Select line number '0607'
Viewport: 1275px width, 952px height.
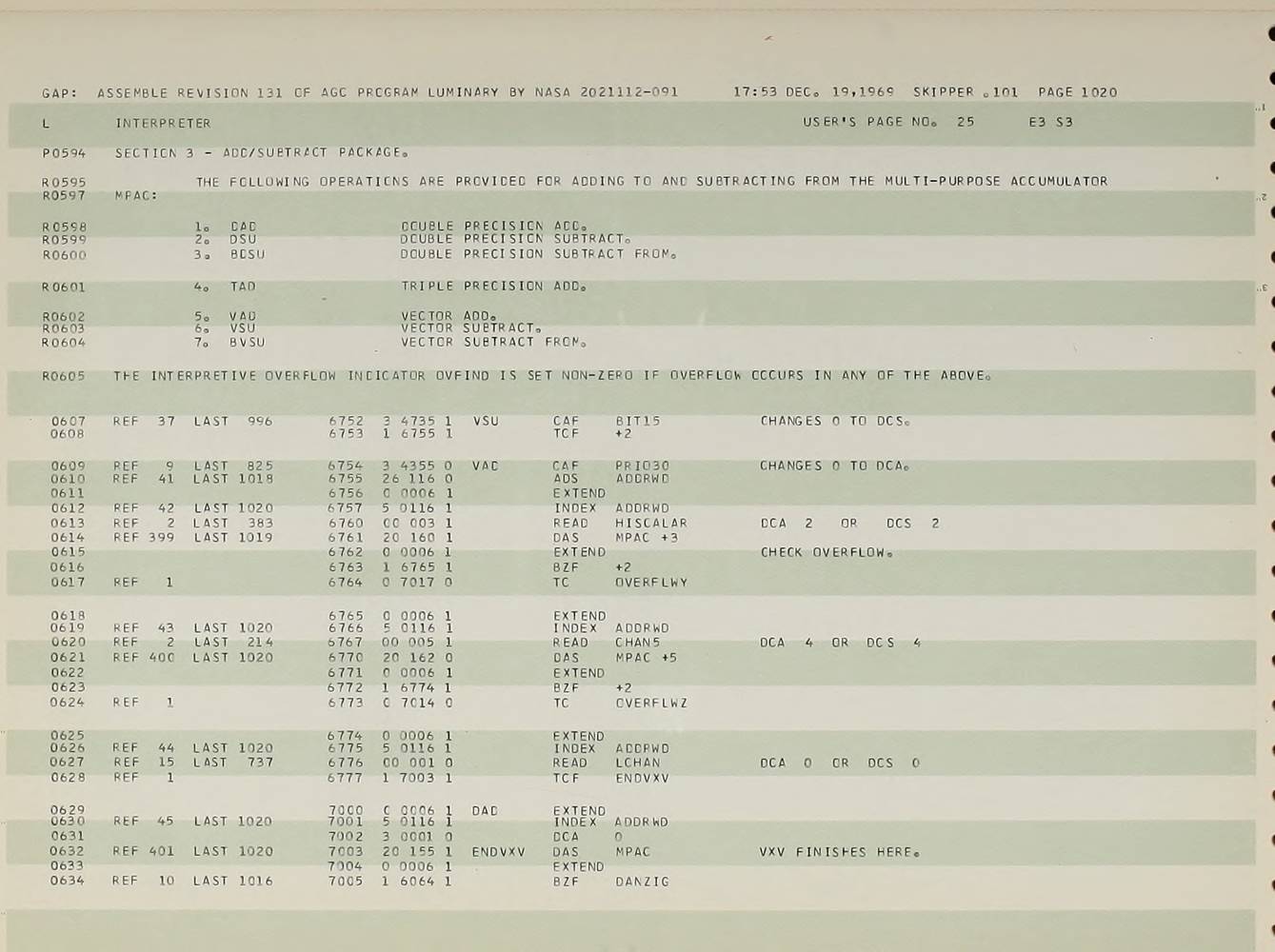pos(69,421)
